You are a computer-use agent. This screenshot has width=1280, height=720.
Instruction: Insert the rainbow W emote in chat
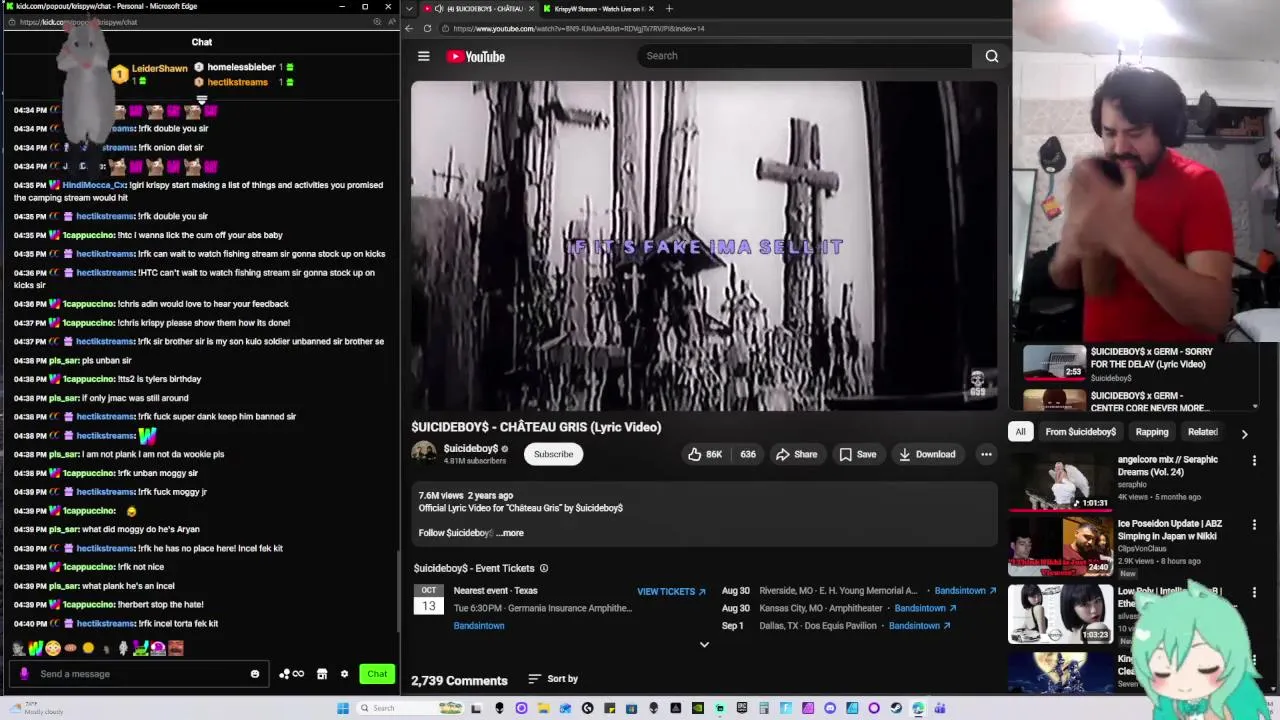(35, 649)
